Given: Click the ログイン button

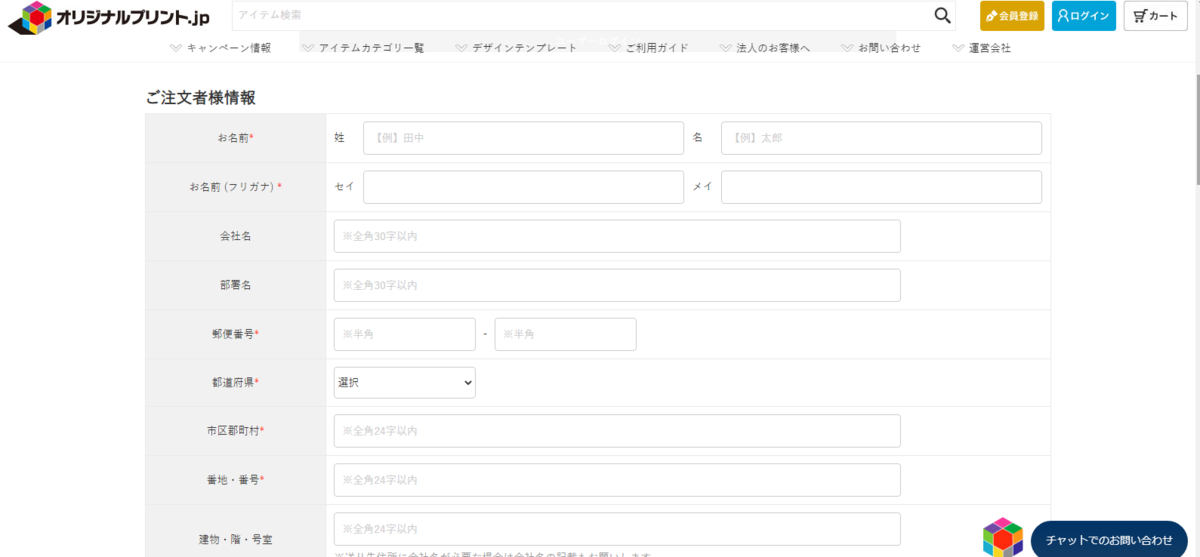Looking at the screenshot, I should (1084, 16).
